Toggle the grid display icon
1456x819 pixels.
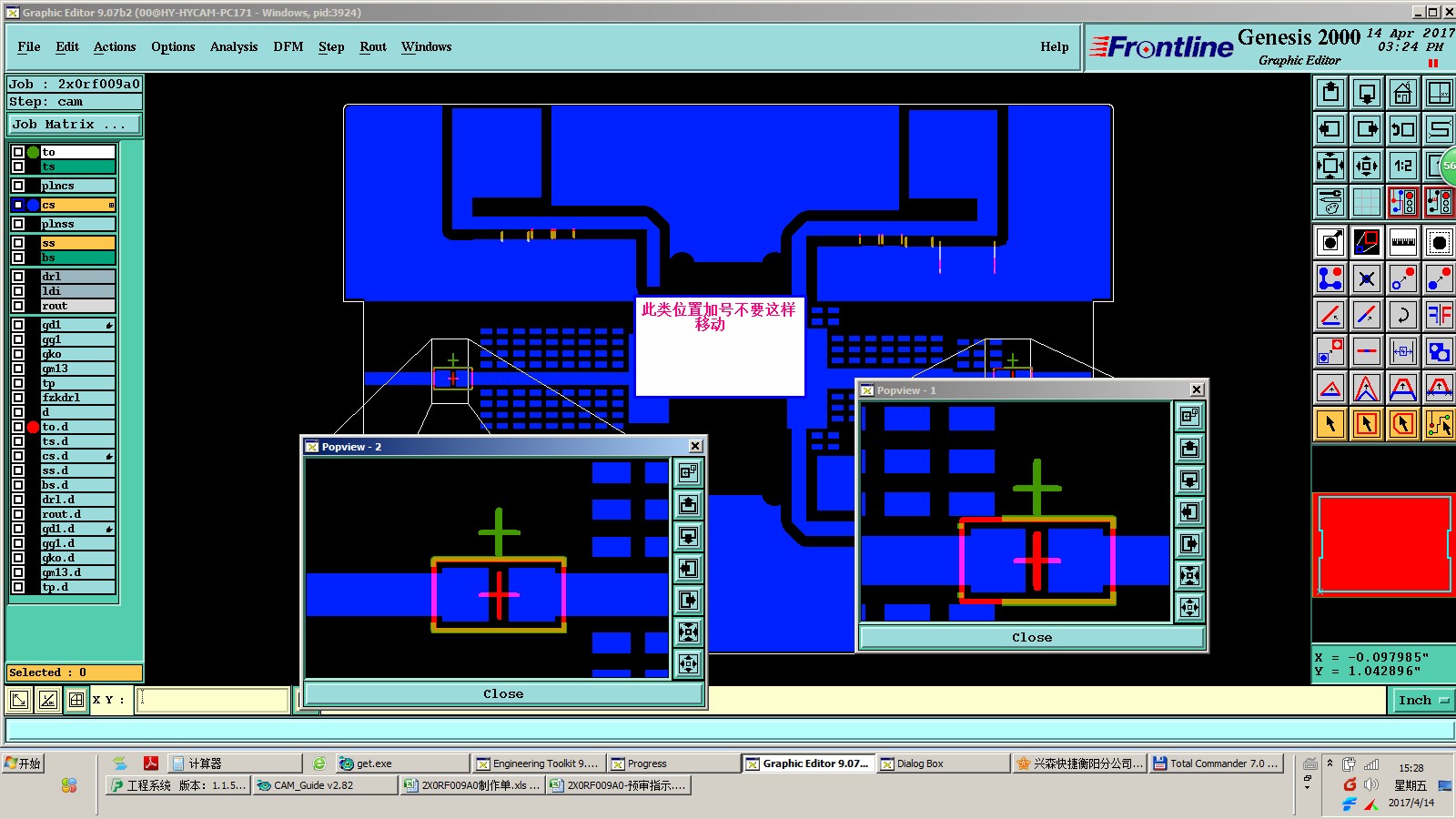click(1367, 202)
